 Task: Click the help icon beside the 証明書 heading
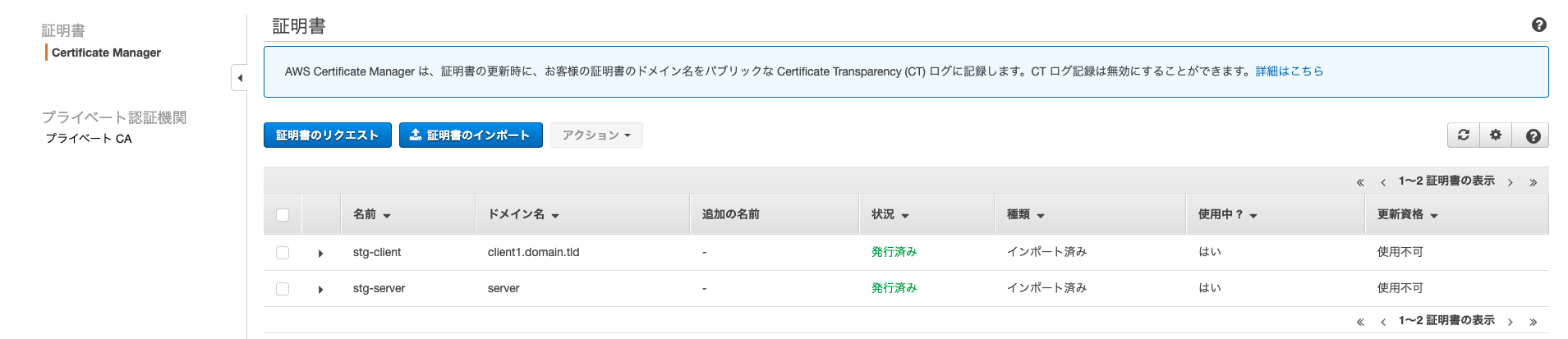pyautogui.click(x=1539, y=25)
